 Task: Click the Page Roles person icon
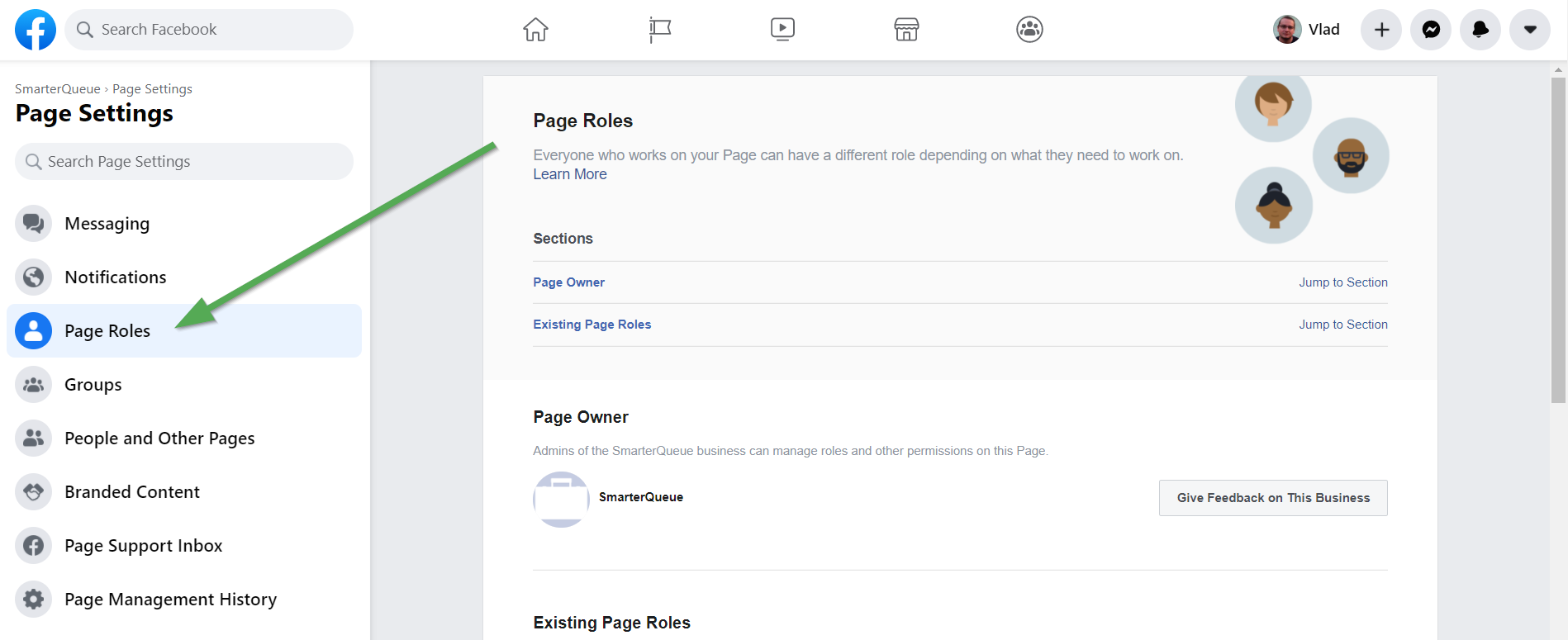pyautogui.click(x=34, y=331)
